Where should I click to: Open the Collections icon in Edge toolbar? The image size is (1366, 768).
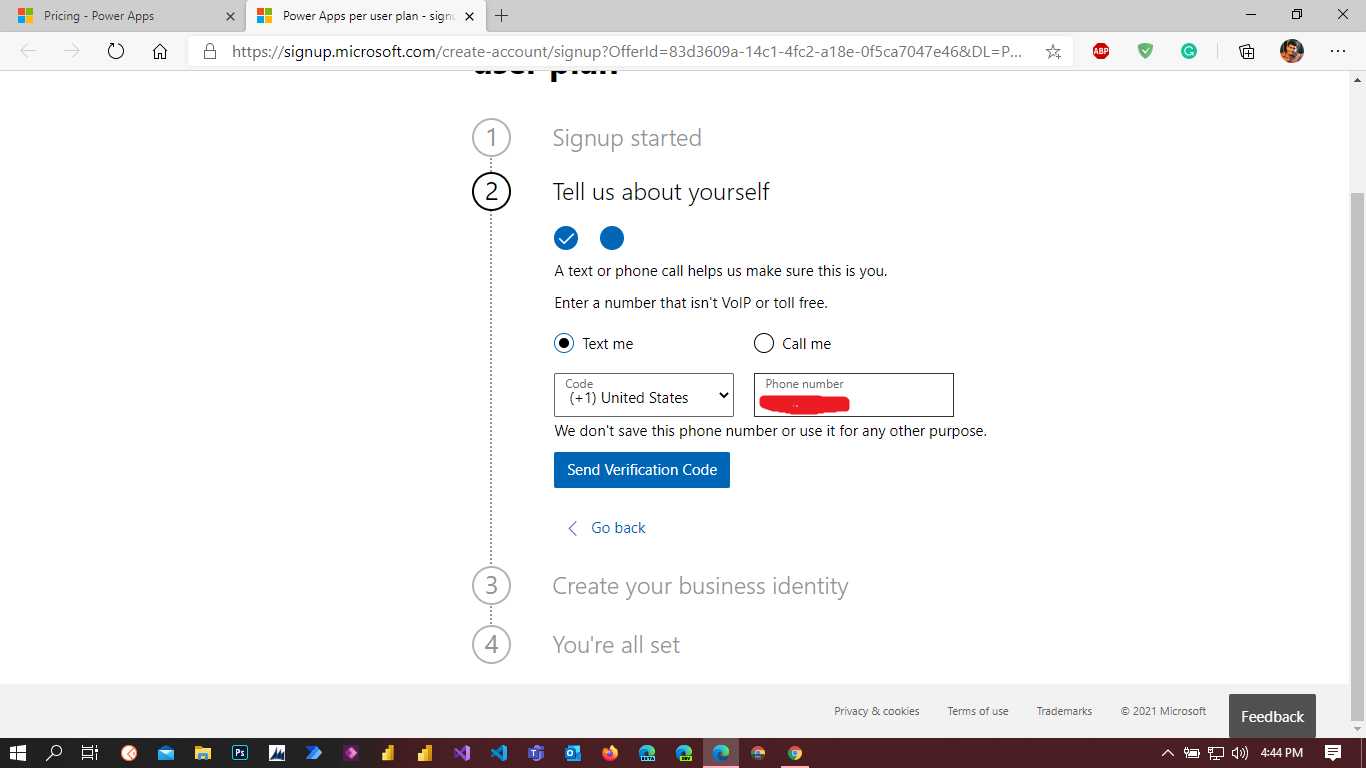pos(1246,51)
